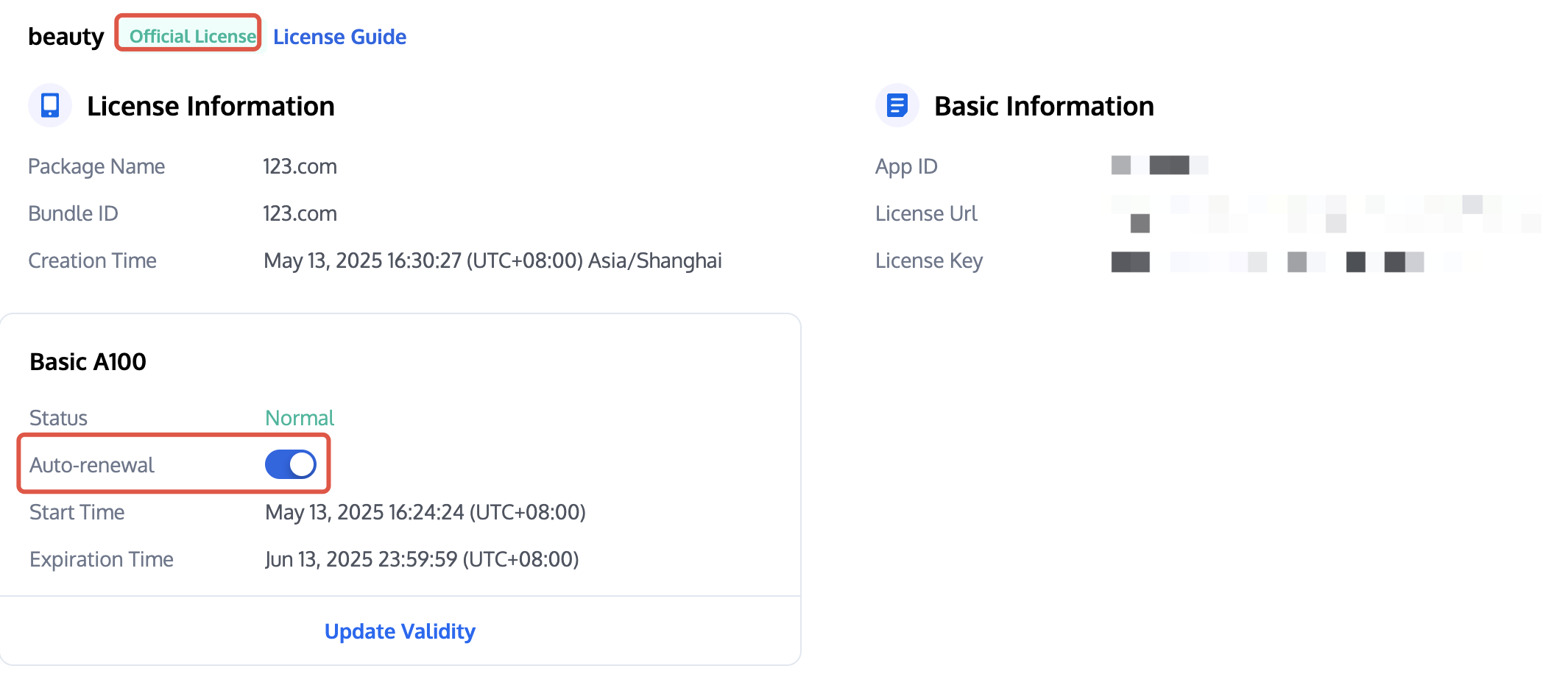
Task: Open the License Guide link
Action: point(339,37)
